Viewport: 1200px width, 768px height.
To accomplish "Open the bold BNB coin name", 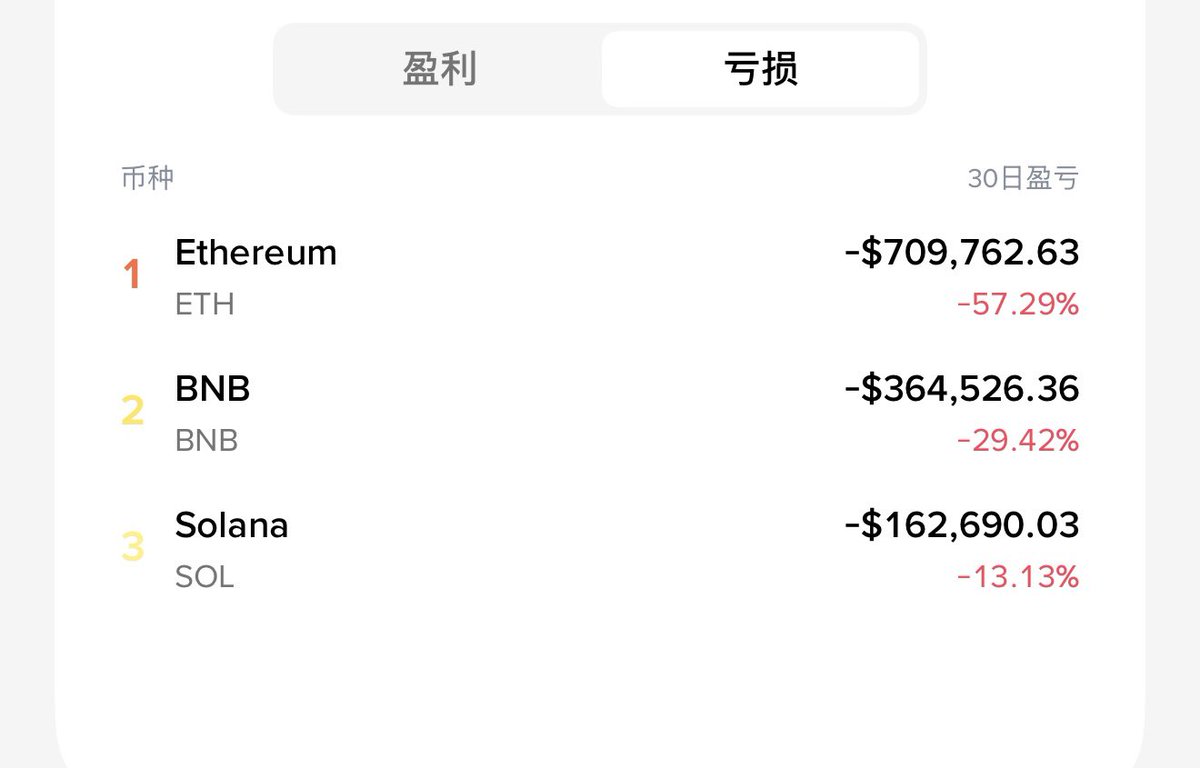I will 213,388.
